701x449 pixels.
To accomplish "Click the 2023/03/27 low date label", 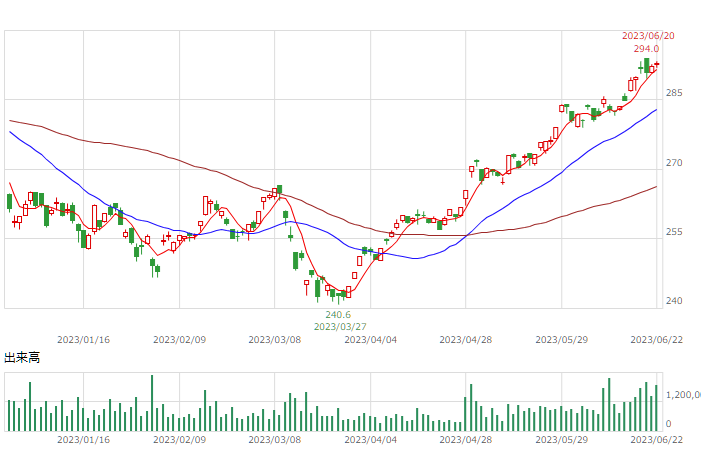I will click(x=340, y=327).
